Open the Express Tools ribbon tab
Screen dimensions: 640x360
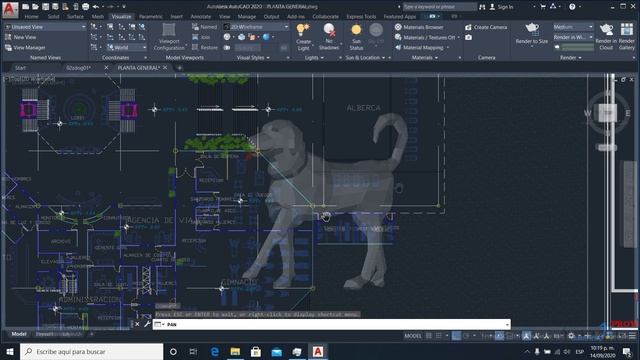[x=361, y=17]
